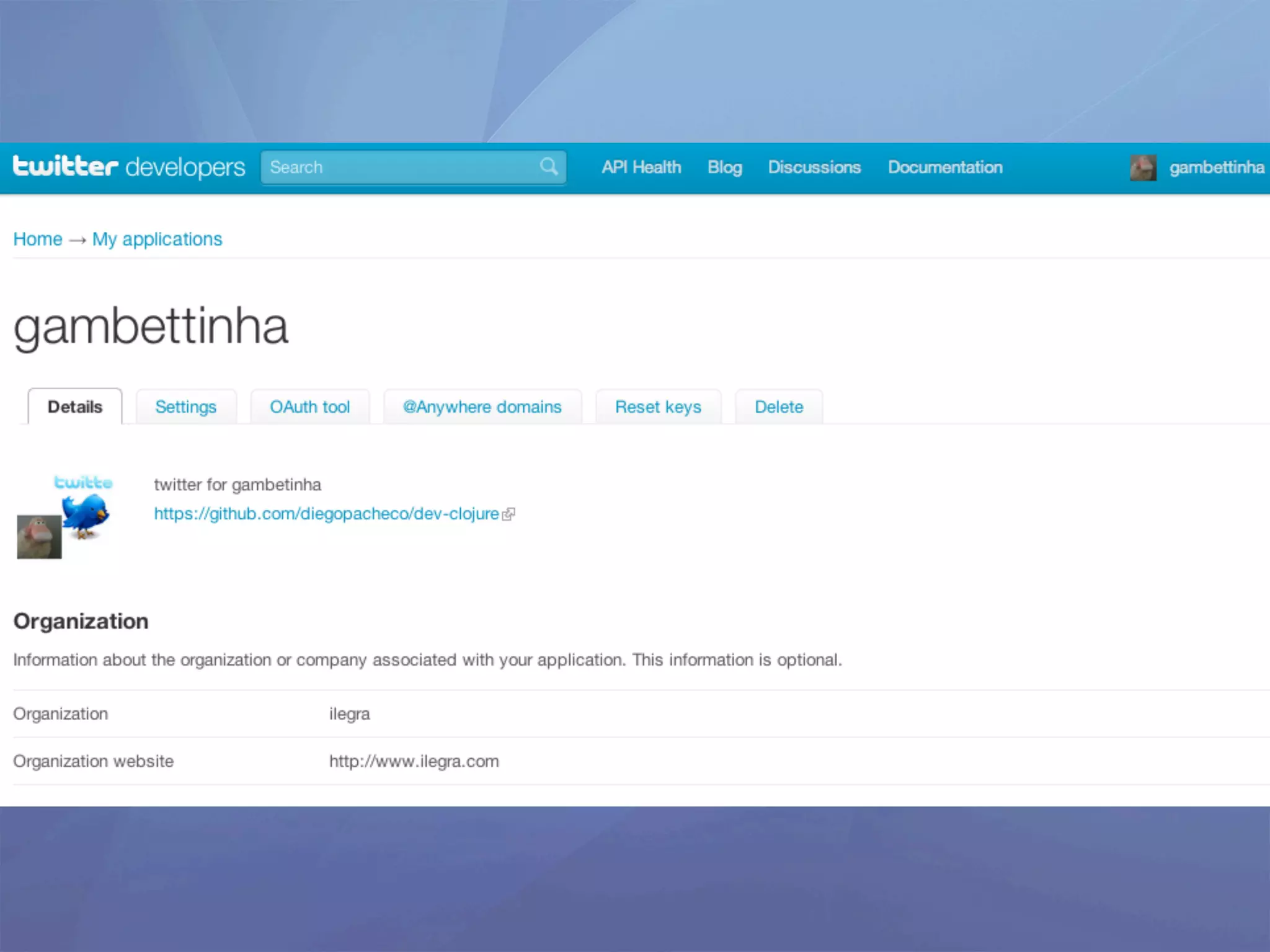Switch to @Anywhere domains tab

pos(482,407)
